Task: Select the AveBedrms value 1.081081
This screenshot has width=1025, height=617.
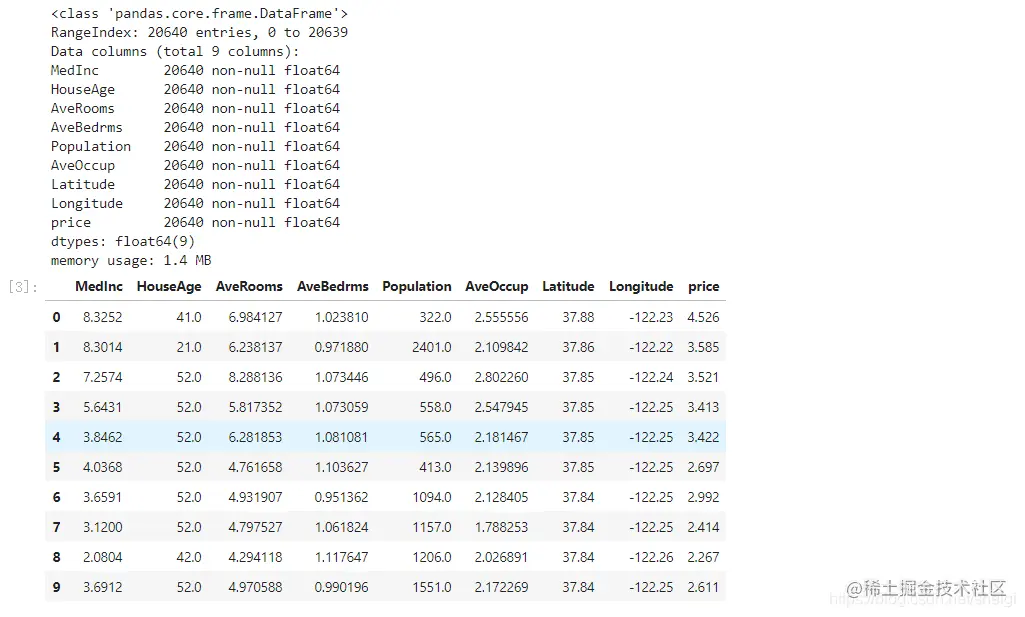Action: click(342, 437)
